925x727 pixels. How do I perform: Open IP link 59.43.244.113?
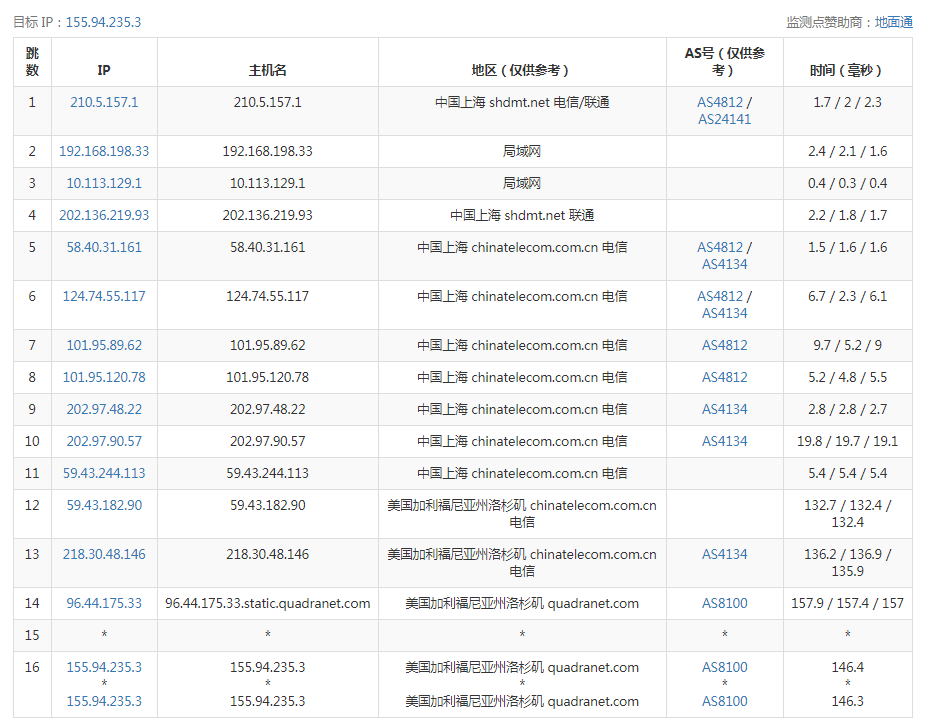pos(104,472)
